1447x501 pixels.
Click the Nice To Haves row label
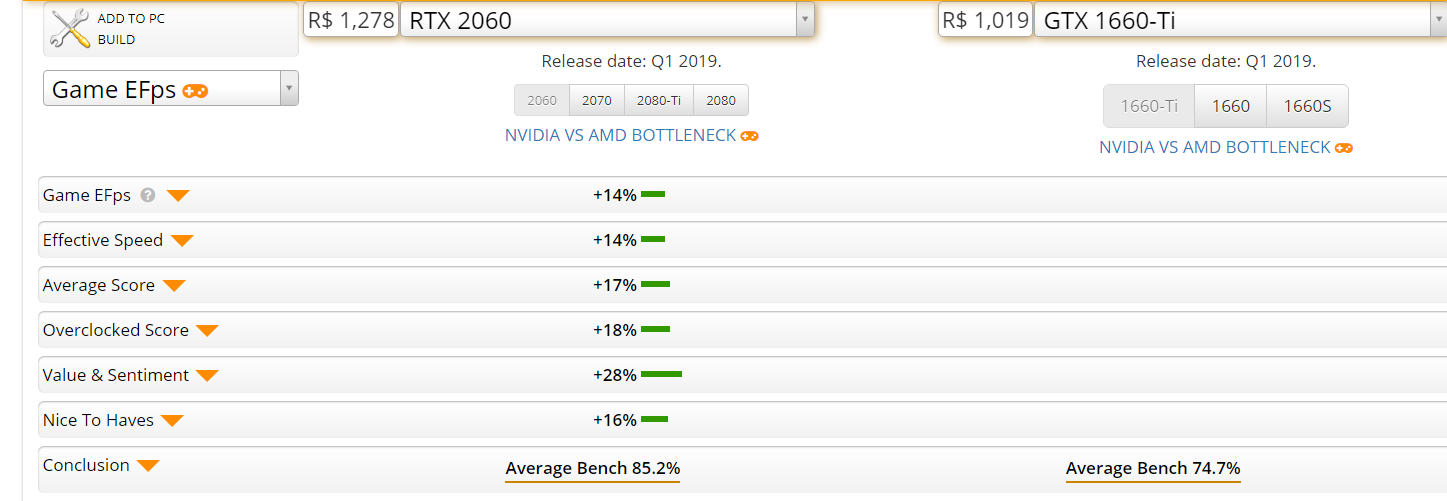click(x=98, y=420)
